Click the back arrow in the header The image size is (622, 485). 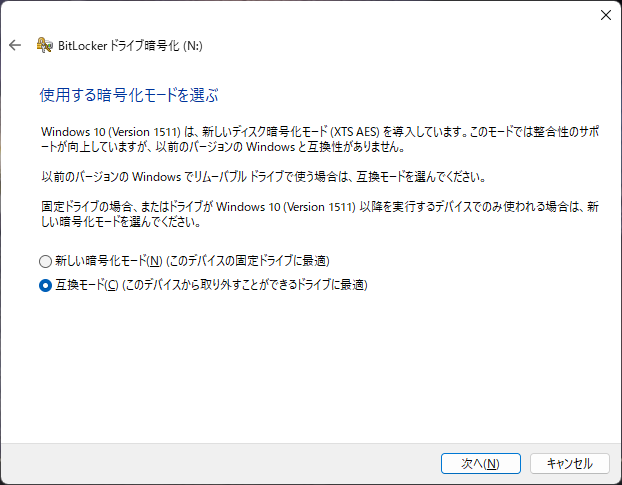tap(15, 45)
